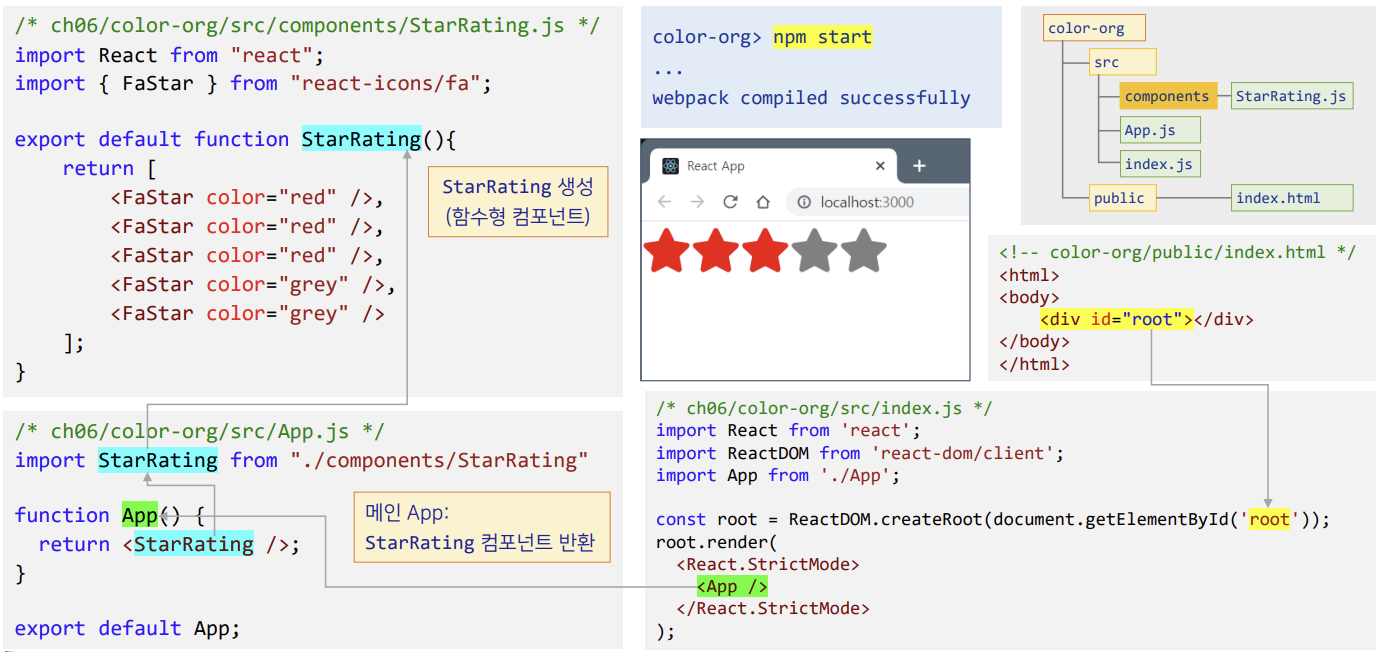
Task: Click the highlighted <App /> in index.js
Action: point(732,587)
